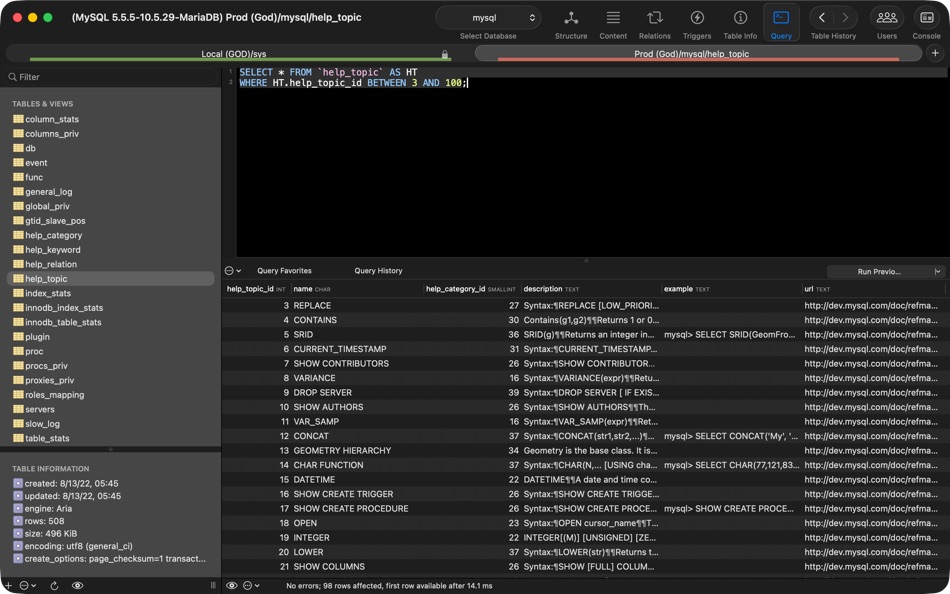The width and height of the screenshot is (950, 594).
Task: Open the actions menu below the query editor
Action: (x=231, y=270)
